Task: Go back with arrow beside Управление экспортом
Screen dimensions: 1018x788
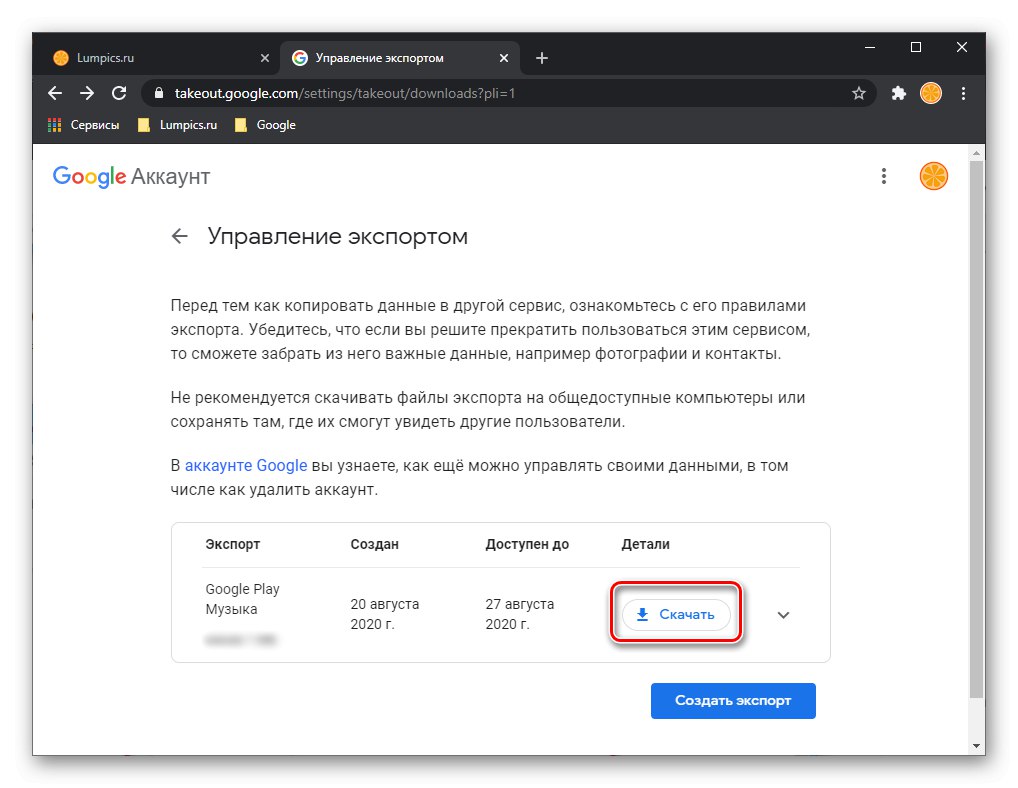Action: 180,236
